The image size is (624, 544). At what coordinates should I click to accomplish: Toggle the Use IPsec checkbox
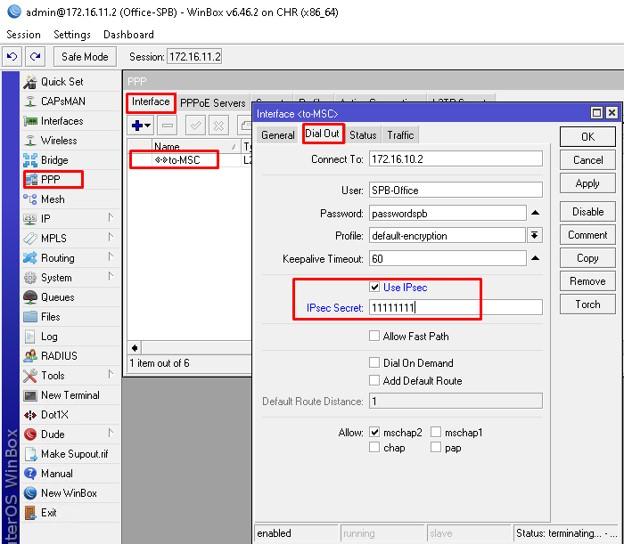[374, 287]
